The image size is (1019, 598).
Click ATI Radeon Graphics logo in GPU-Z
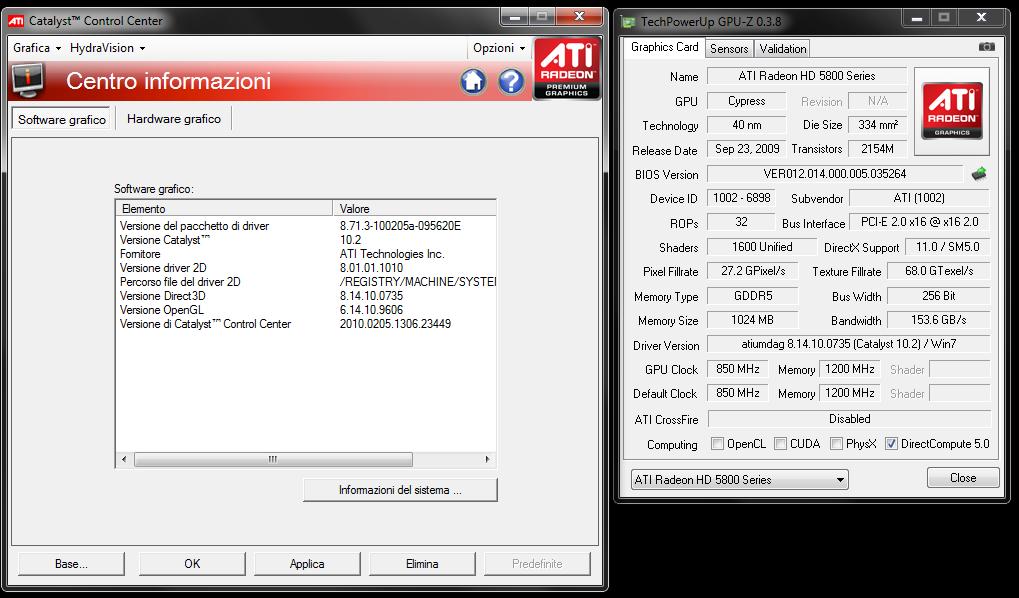(x=951, y=110)
